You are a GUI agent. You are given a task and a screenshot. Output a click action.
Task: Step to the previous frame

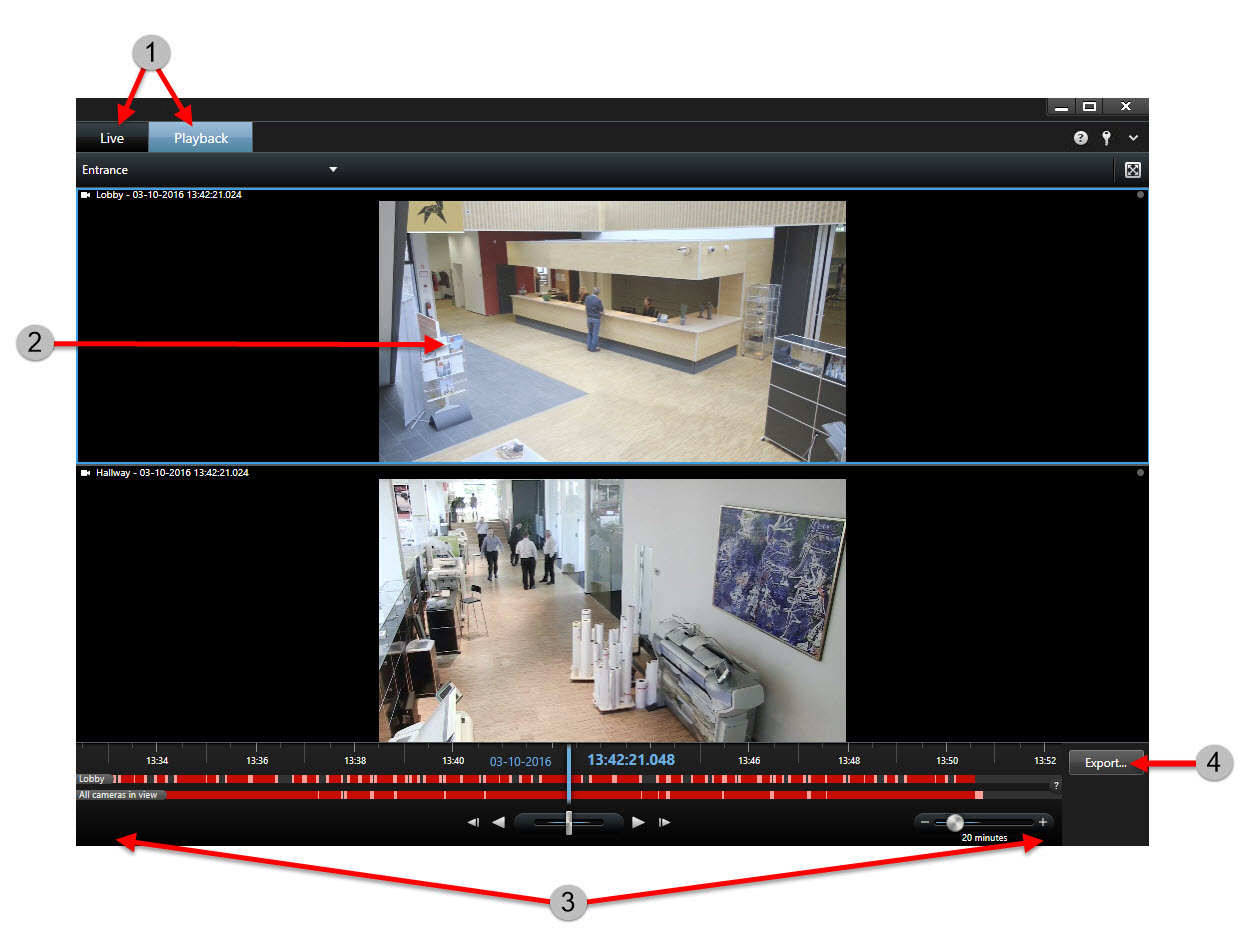point(474,822)
